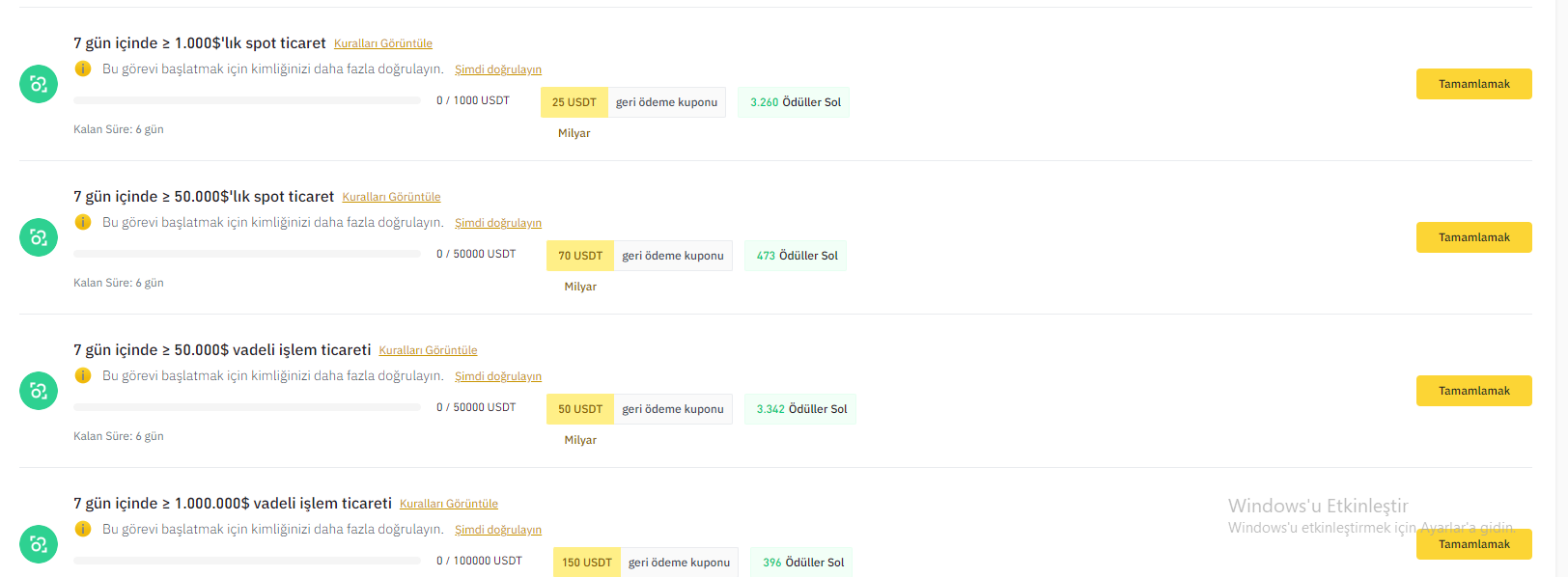Click green verification icon for 1.000.000$ futures task
This screenshot has width=1568, height=577.
click(x=39, y=544)
